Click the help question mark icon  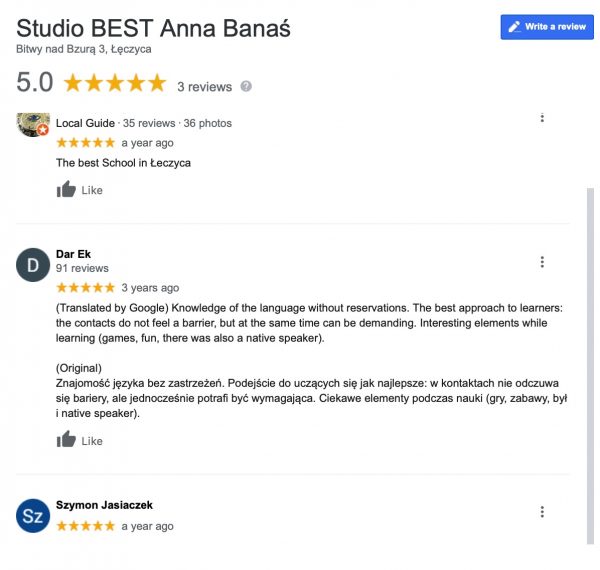(x=246, y=87)
